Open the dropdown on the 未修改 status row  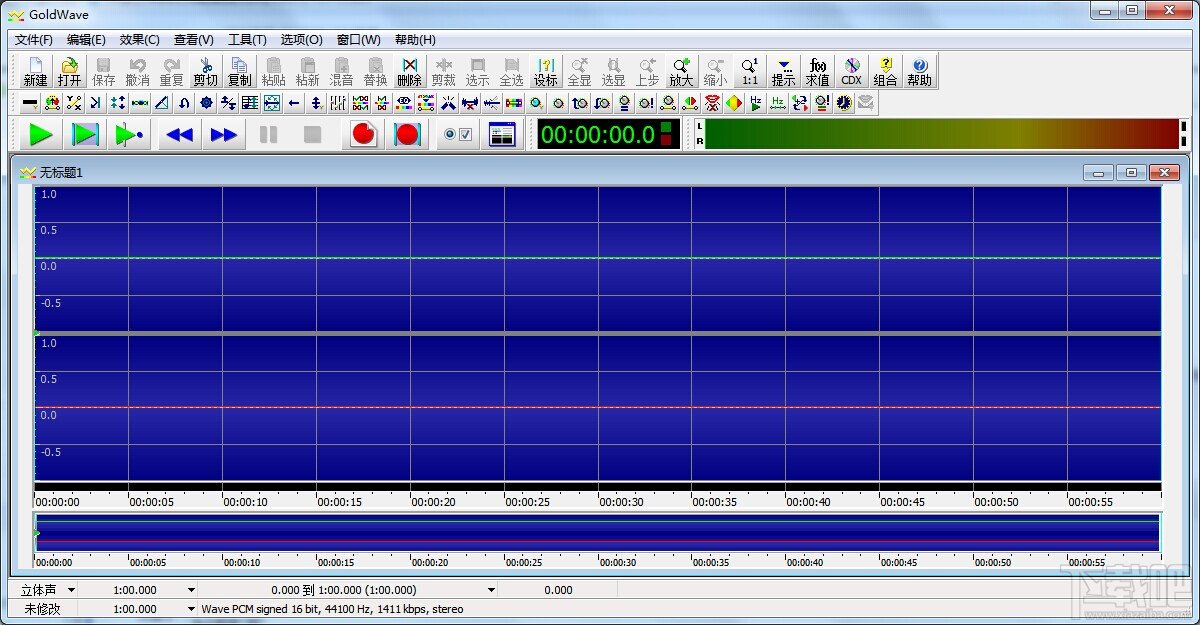[191, 608]
